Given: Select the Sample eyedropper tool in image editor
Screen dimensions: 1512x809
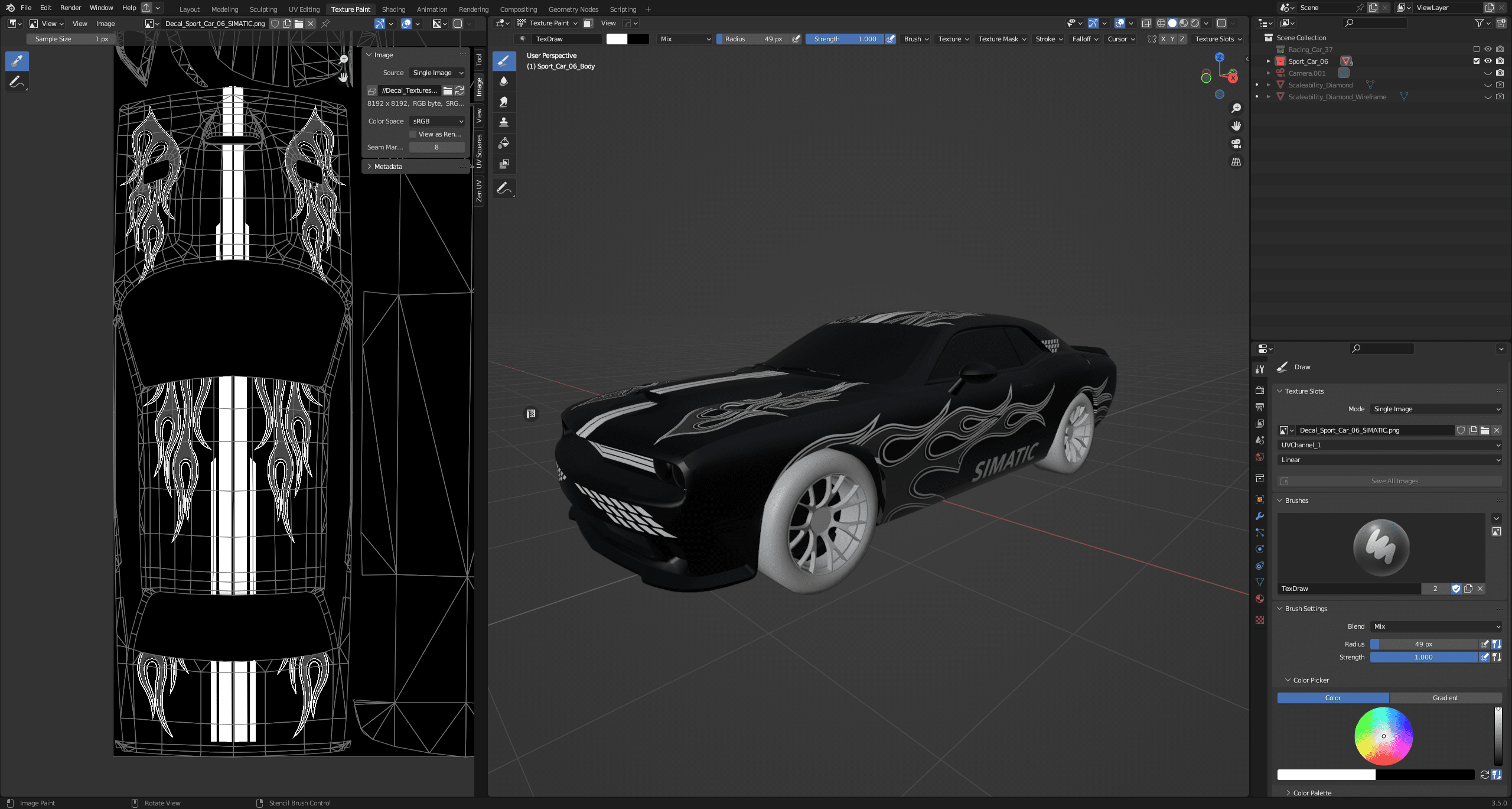Looking at the screenshot, I should [x=17, y=61].
